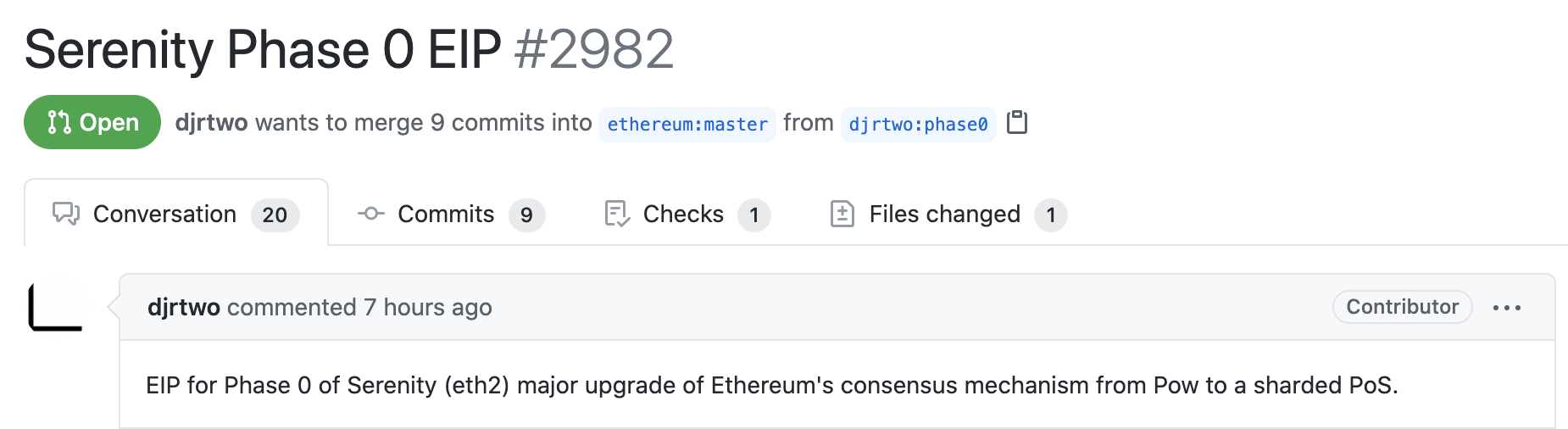Click the green Open status badge
Viewport: 1568px width, 429px height.
(x=92, y=123)
